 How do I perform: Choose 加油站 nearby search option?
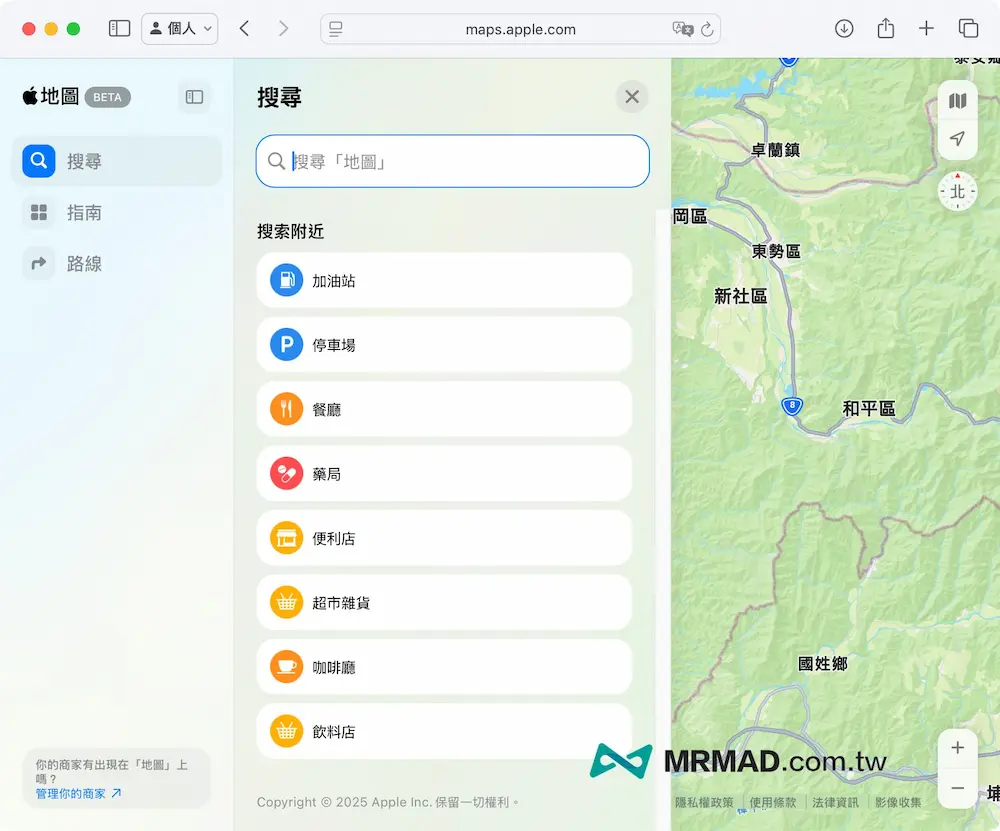(444, 281)
